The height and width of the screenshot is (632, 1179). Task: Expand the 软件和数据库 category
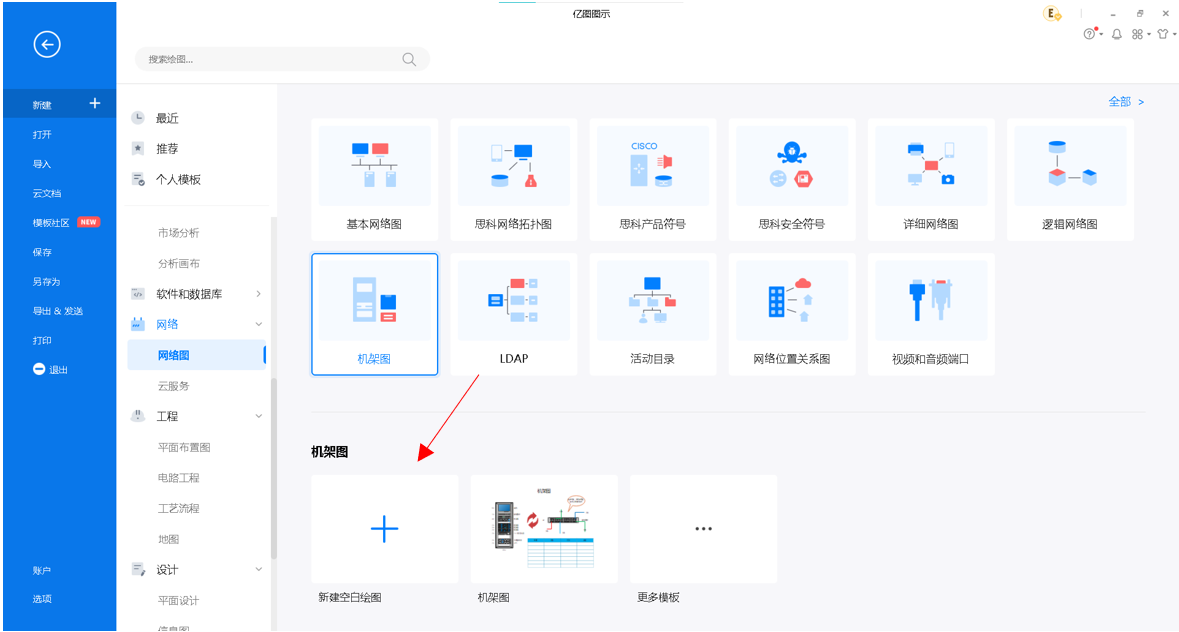point(258,294)
